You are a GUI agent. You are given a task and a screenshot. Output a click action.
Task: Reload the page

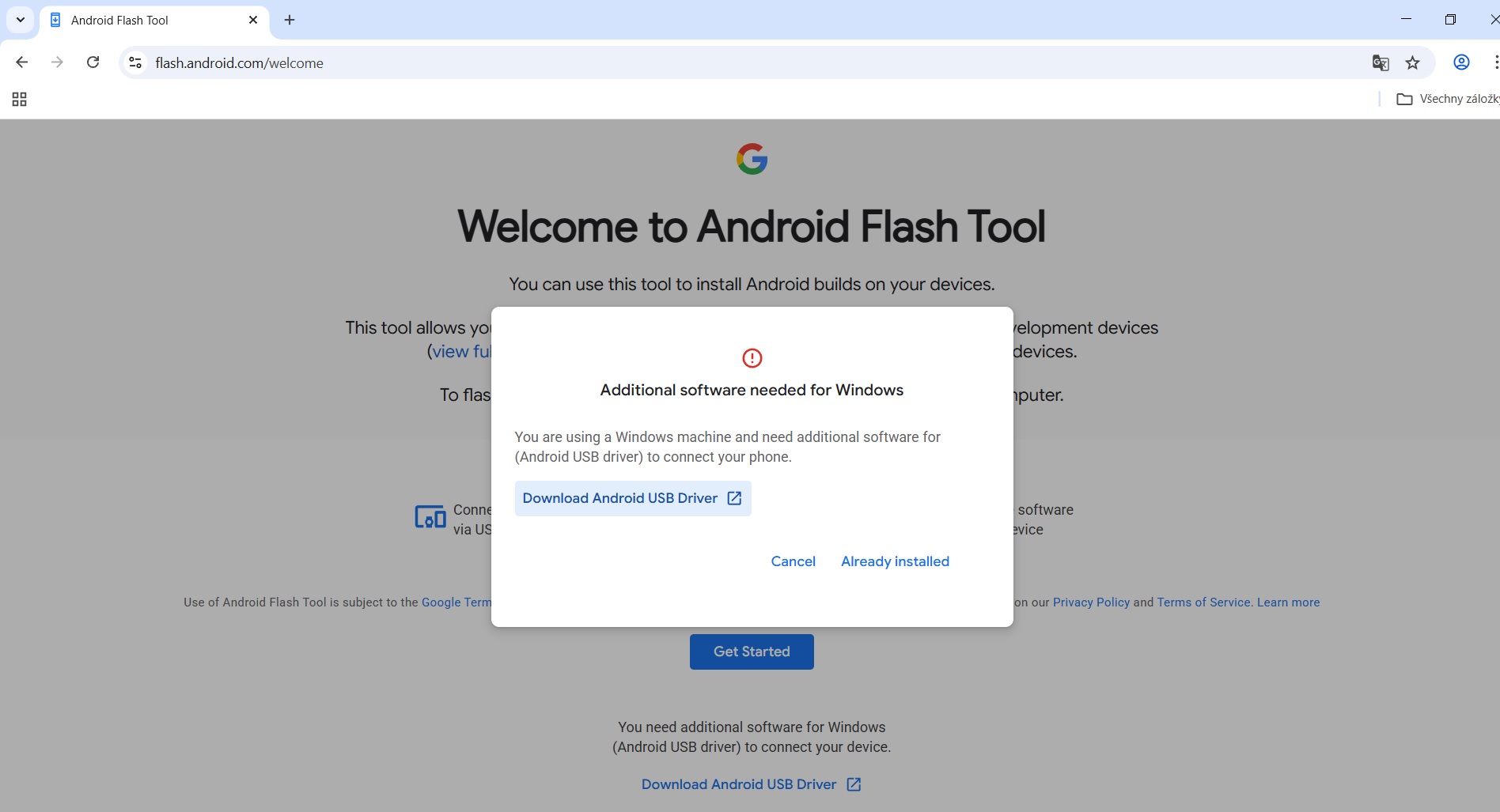click(x=93, y=62)
